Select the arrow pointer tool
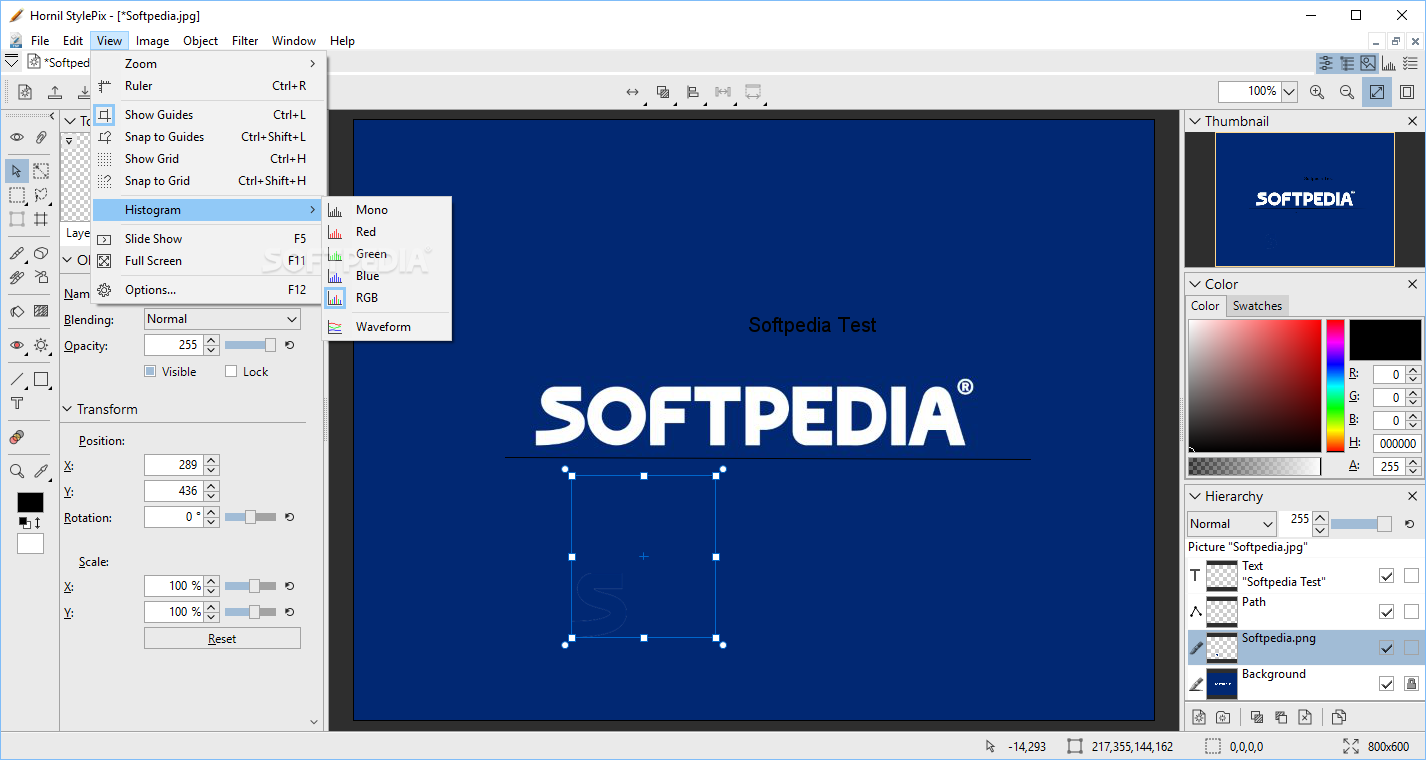The image size is (1426, 760). click(x=17, y=171)
